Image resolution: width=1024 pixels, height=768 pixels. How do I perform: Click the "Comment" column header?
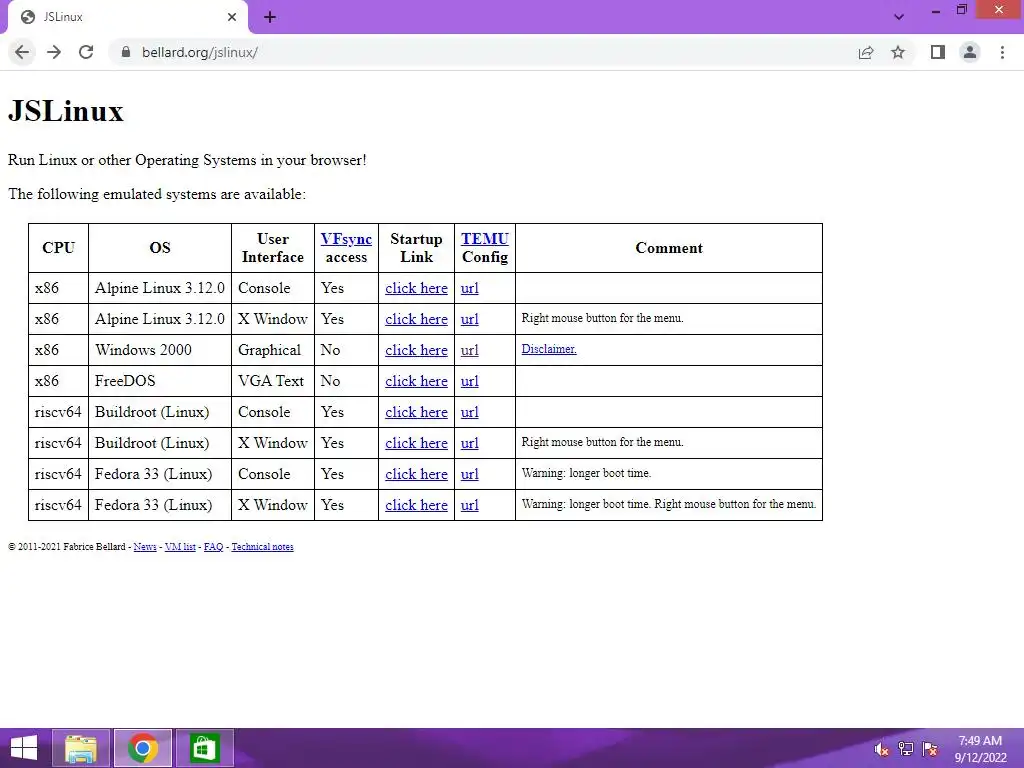(x=669, y=248)
